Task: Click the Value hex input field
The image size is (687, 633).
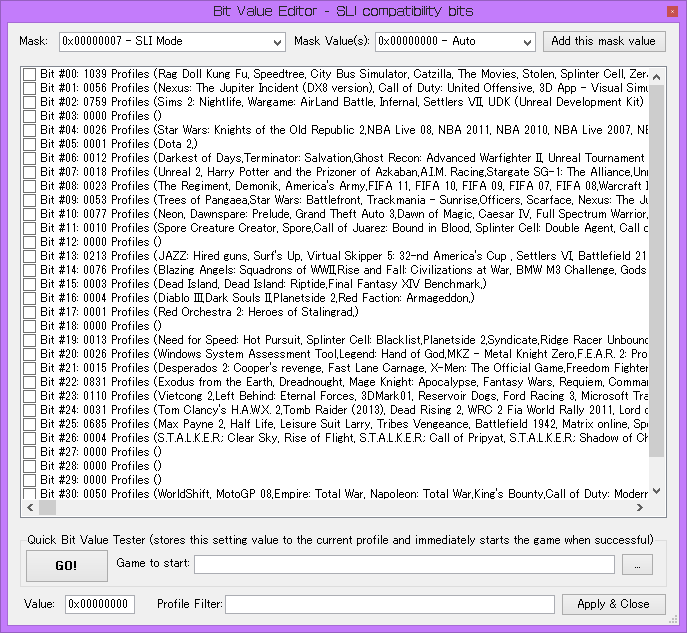Action: [99, 604]
